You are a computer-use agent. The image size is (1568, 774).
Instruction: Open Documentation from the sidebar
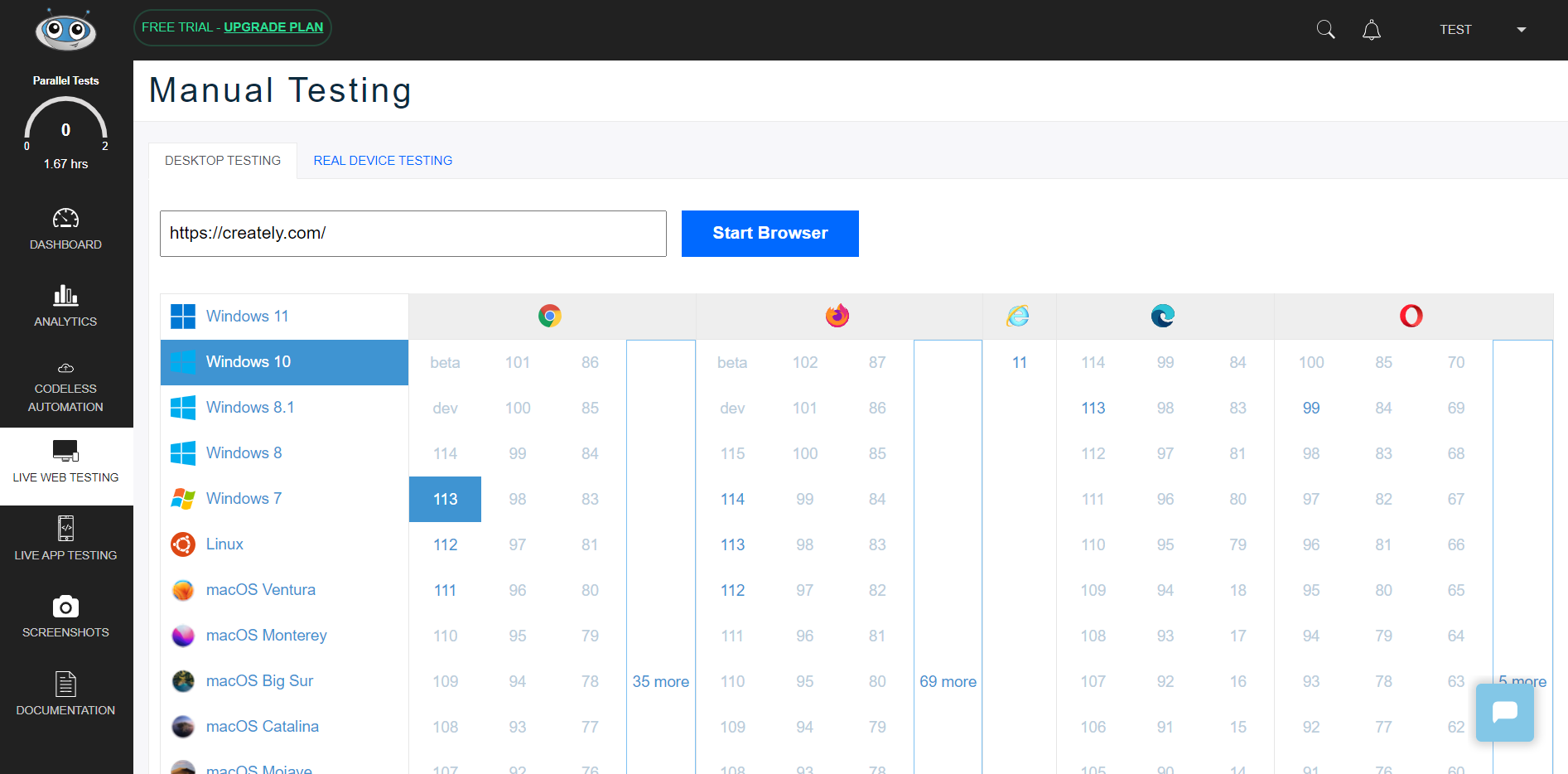pyautogui.click(x=65, y=694)
